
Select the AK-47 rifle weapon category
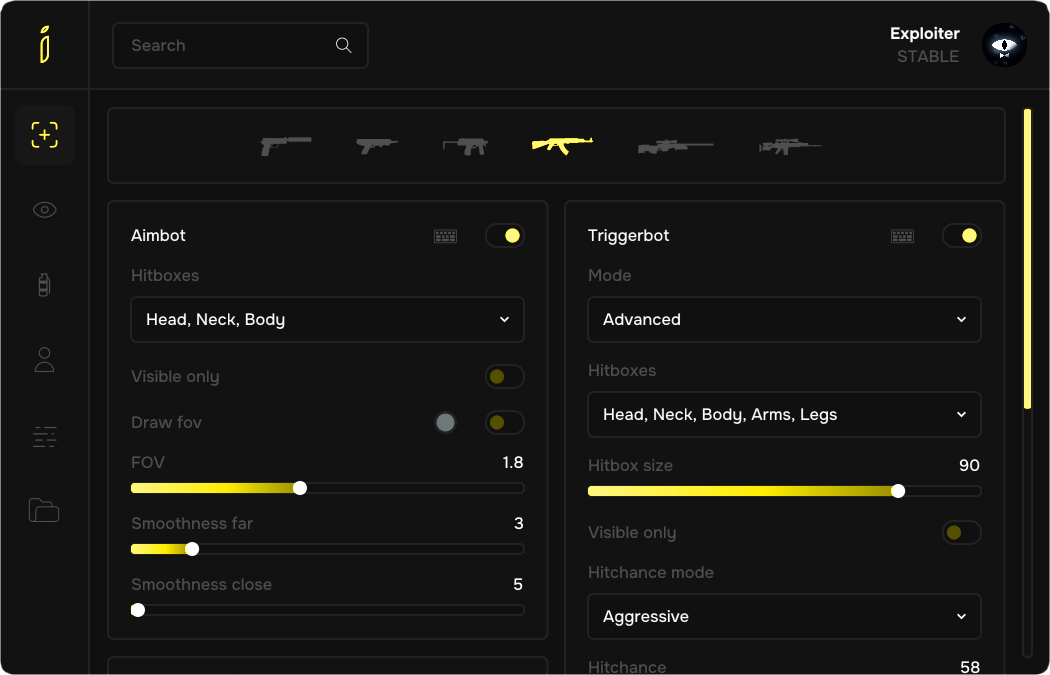(x=562, y=145)
